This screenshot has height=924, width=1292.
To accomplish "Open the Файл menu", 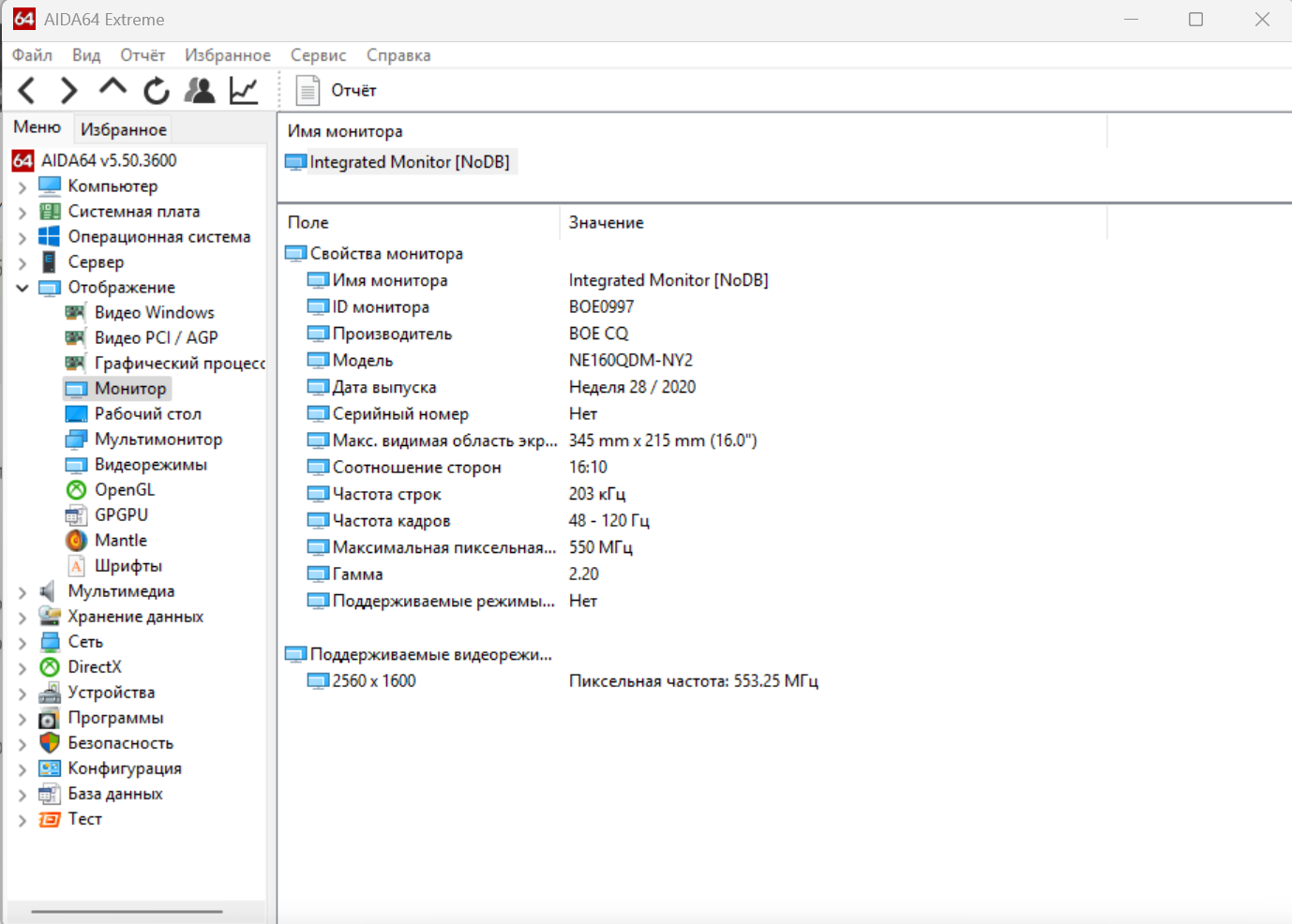I will click(x=32, y=55).
